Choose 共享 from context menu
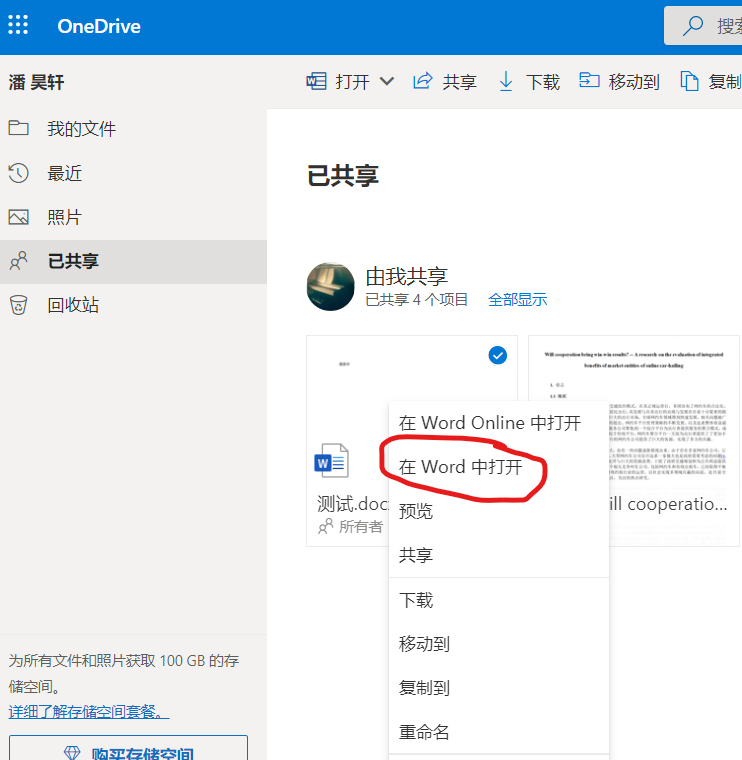The width and height of the screenshot is (742, 760). [x=499, y=555]
